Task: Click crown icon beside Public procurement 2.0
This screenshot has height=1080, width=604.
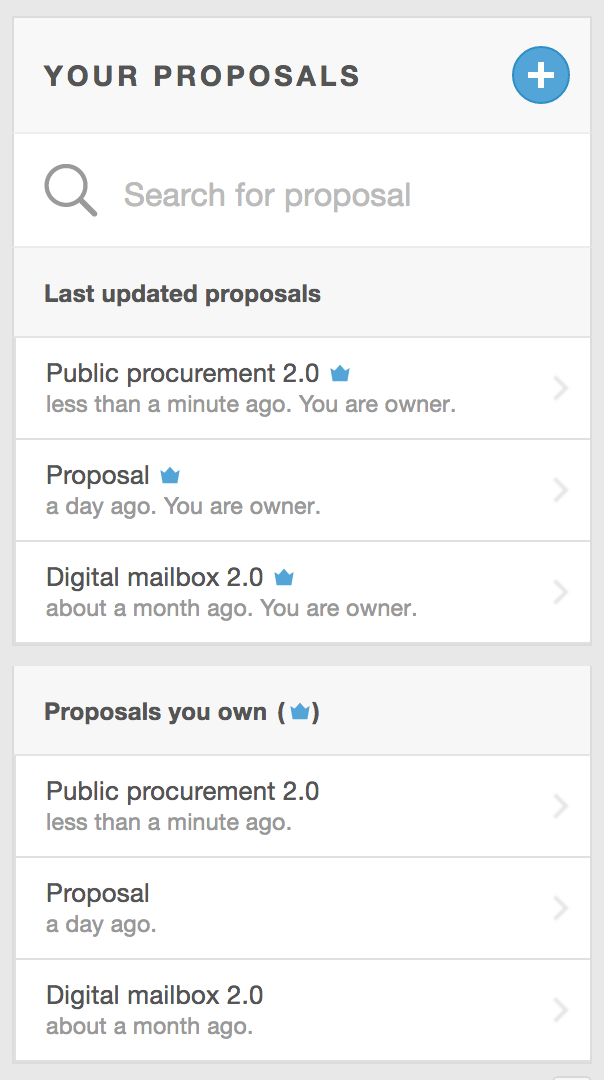Action: 340,374
